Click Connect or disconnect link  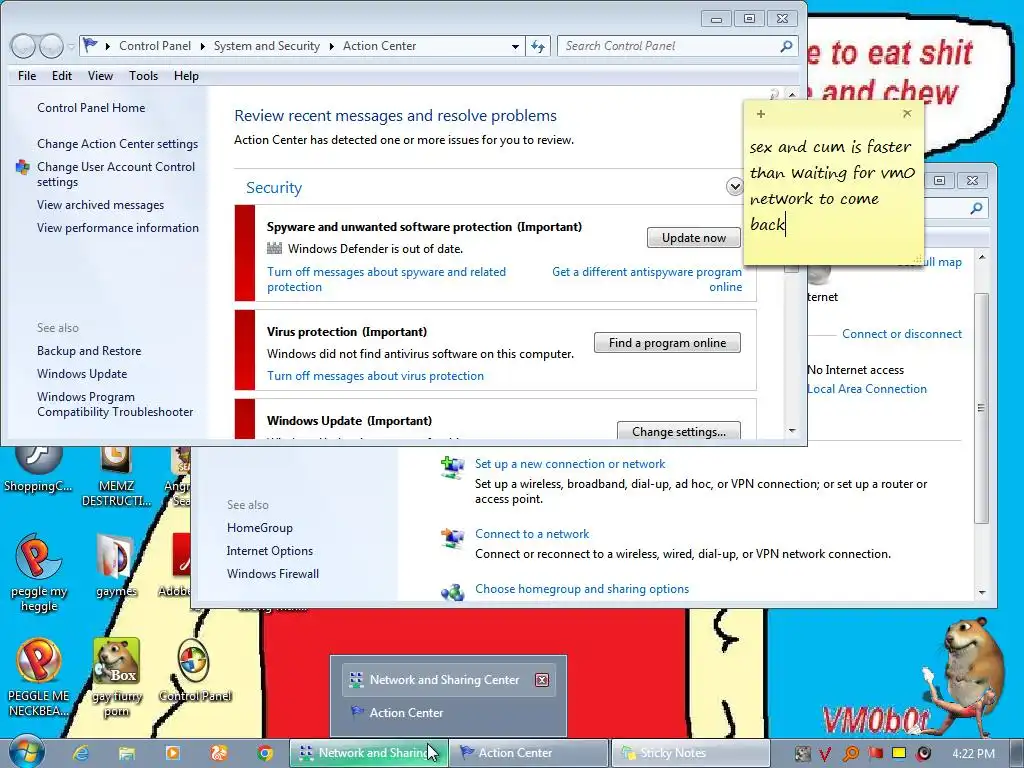point(902,334)
